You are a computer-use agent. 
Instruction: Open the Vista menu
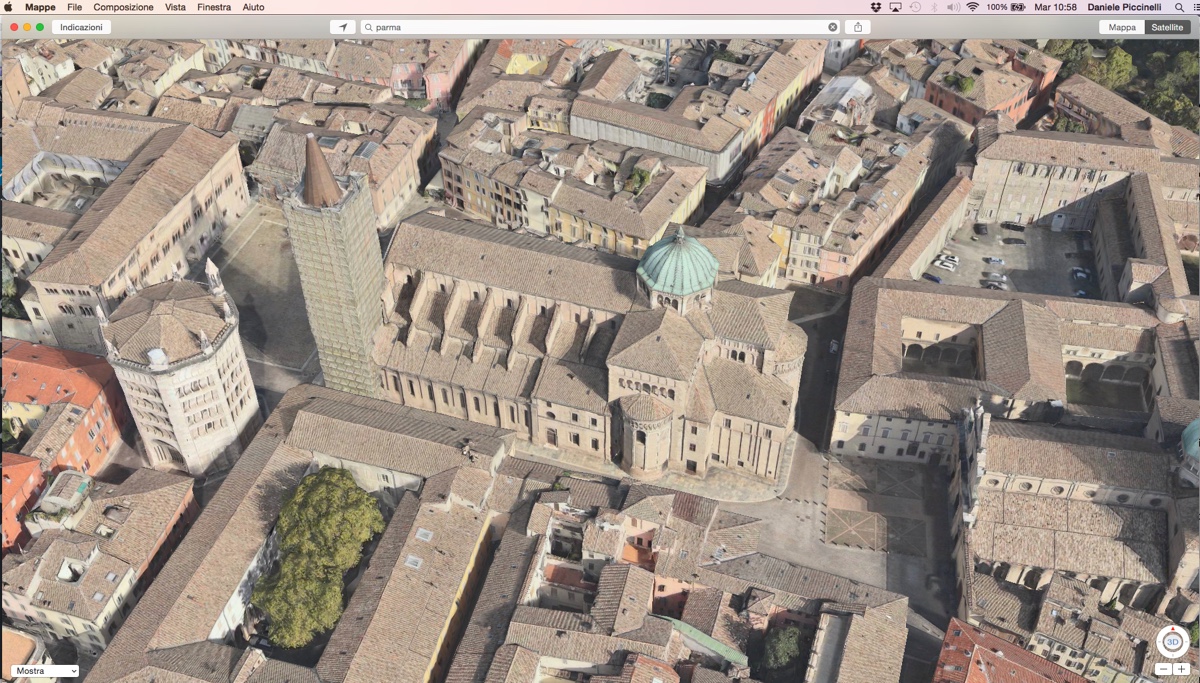click(175, 7)
